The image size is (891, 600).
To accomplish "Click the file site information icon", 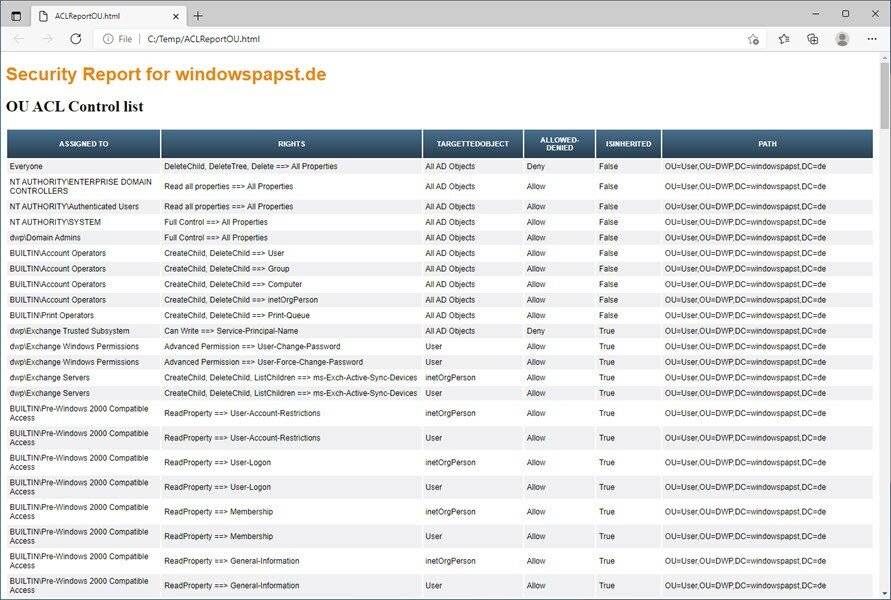I will tap(108, 39).
